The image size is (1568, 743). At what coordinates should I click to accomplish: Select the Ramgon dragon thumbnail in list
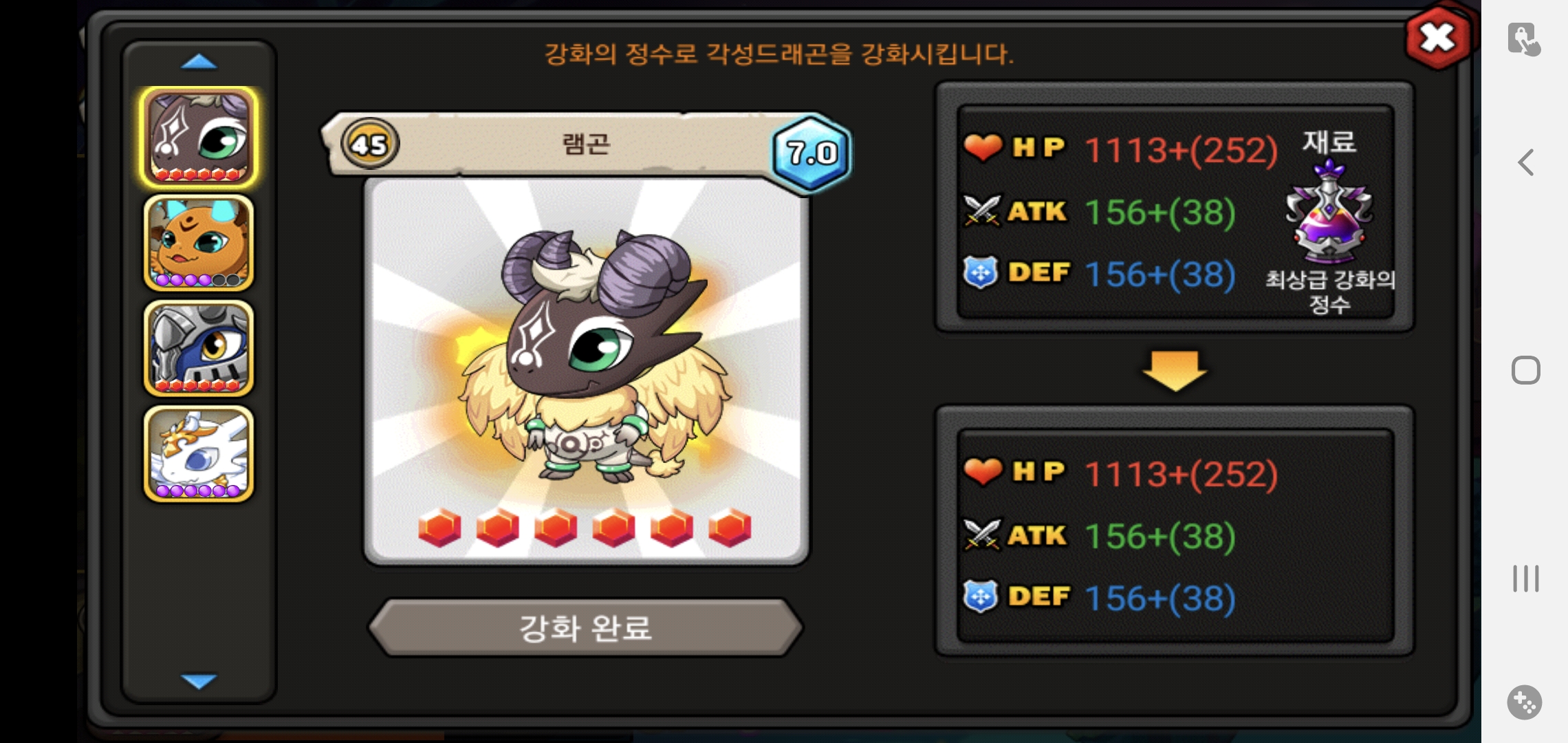(198, 138)
